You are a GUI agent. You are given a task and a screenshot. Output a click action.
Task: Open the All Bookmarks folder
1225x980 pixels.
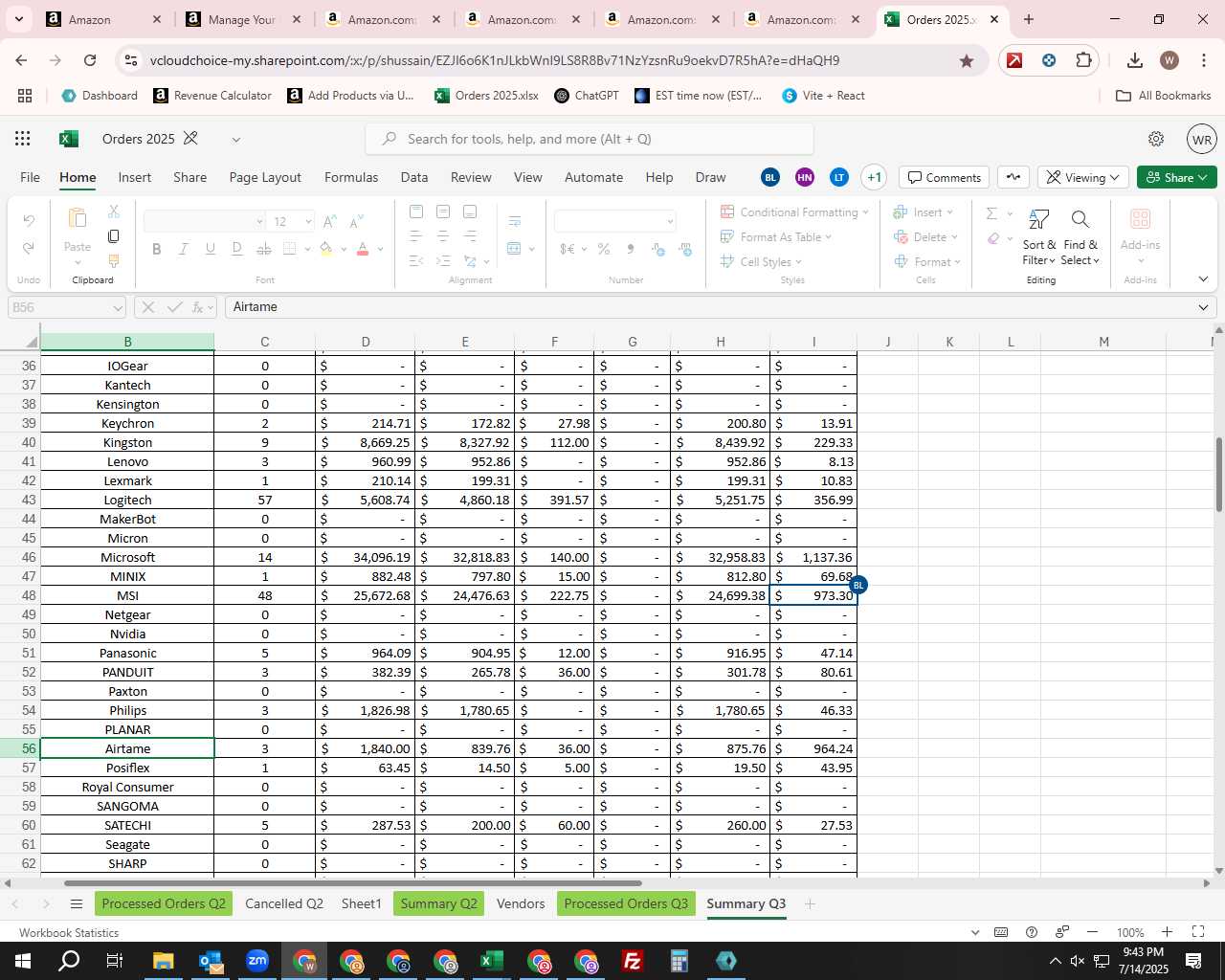pyautogui.click(x=1164, y=96)
